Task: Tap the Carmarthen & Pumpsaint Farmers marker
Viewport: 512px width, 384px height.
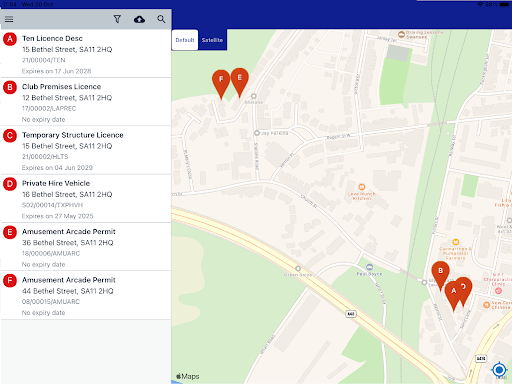Action: click(x=455, y=242)
